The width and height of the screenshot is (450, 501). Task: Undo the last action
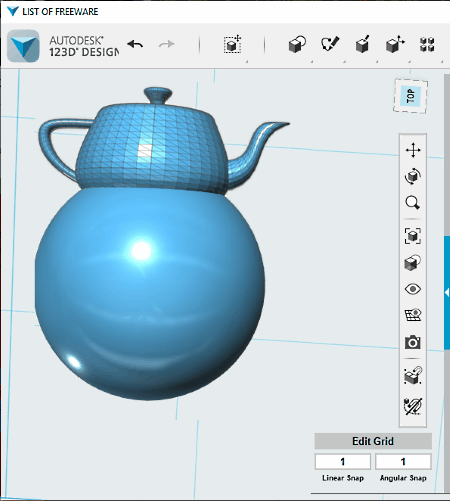[x=135, y=44]
